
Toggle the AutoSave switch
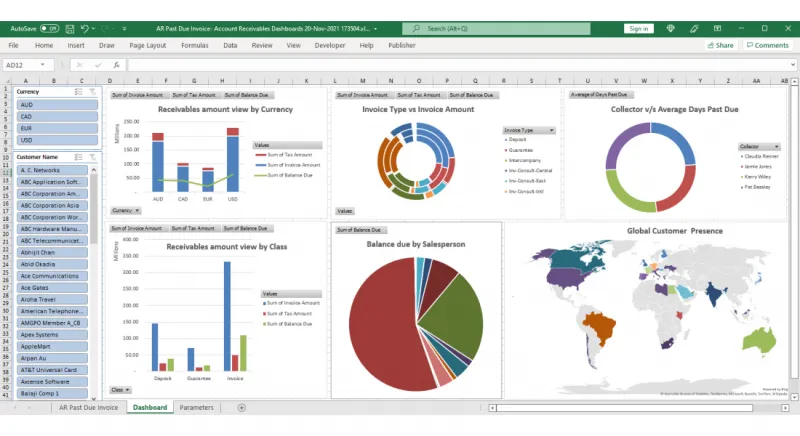[49, 29]
